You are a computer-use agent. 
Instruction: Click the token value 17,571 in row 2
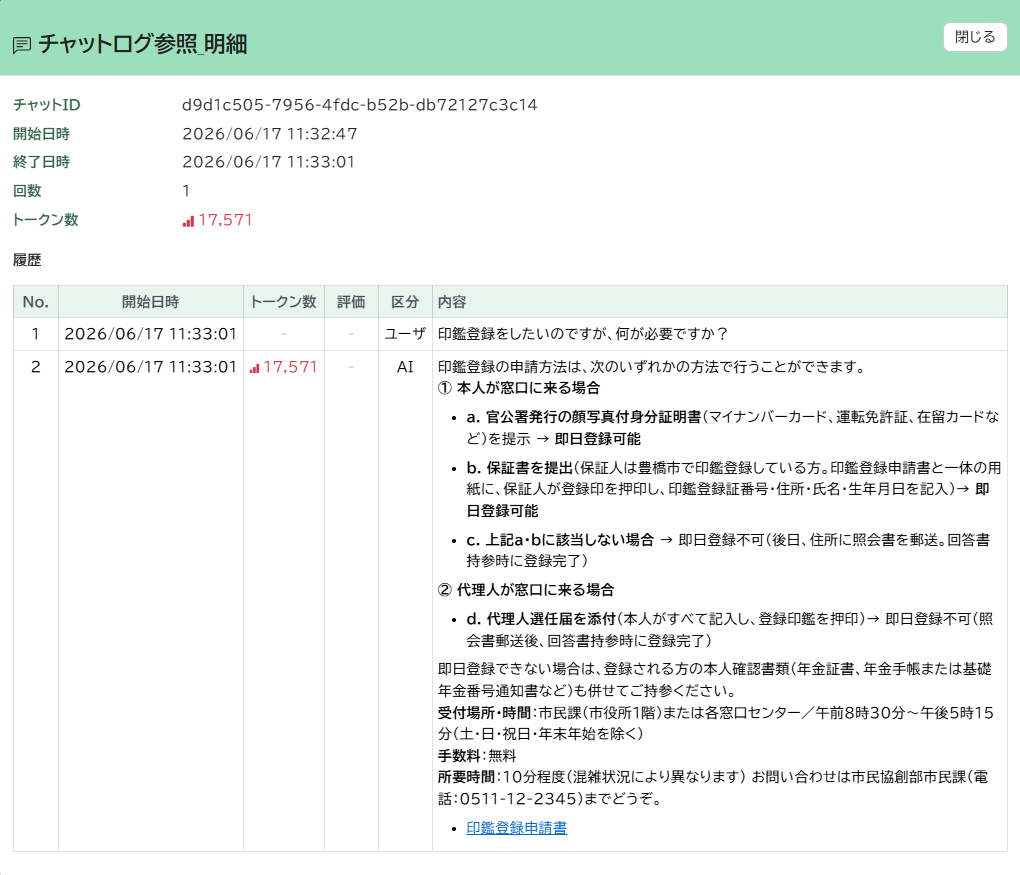[290, 367]
